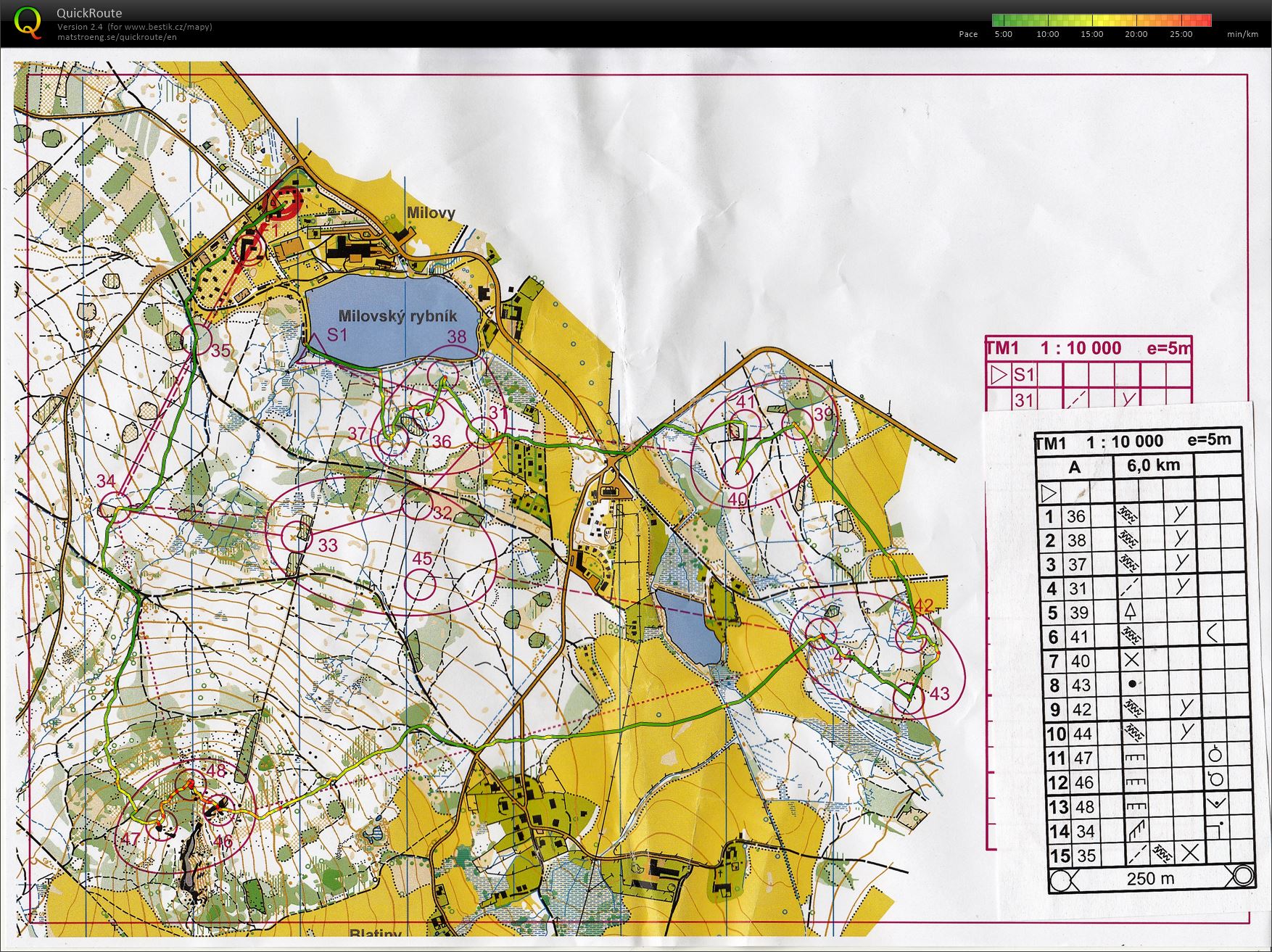This screenshot has width=1272, height=952.
Task: Click the pace color gradient bar
Action: (1102, 20)
